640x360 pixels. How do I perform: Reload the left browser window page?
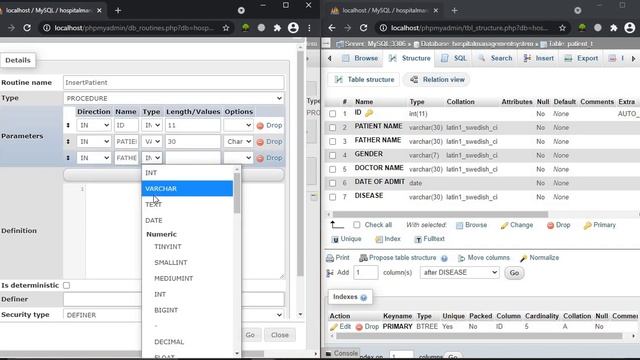27,28
